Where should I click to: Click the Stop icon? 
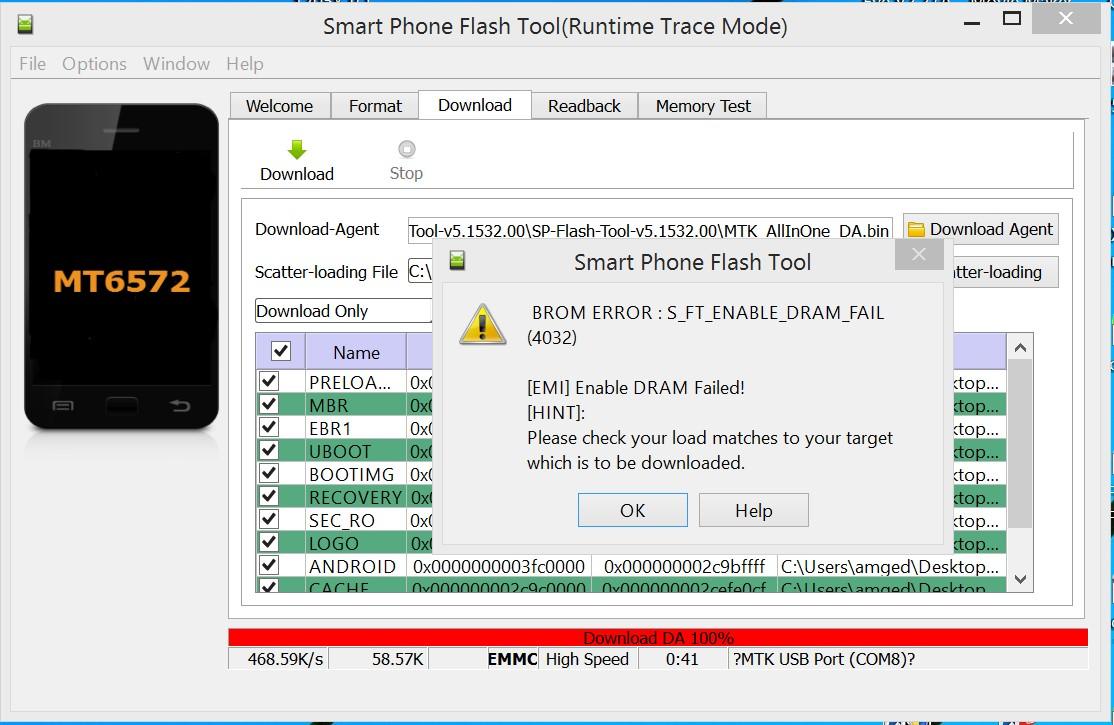[406, 149]
